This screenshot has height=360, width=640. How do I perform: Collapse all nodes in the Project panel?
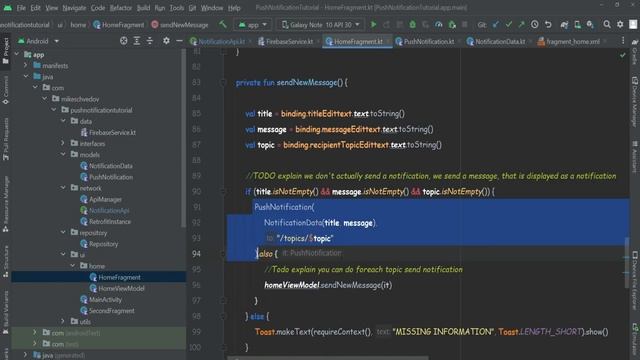point(150,41)
